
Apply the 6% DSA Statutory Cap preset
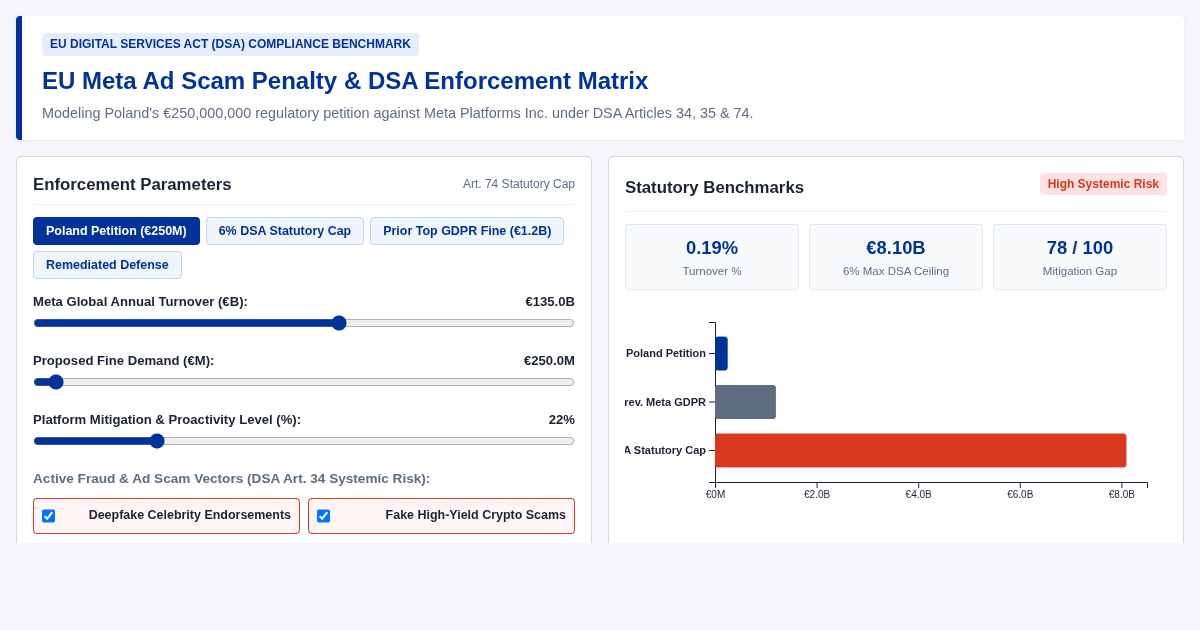pyautogui.click(x=285, y=231)
